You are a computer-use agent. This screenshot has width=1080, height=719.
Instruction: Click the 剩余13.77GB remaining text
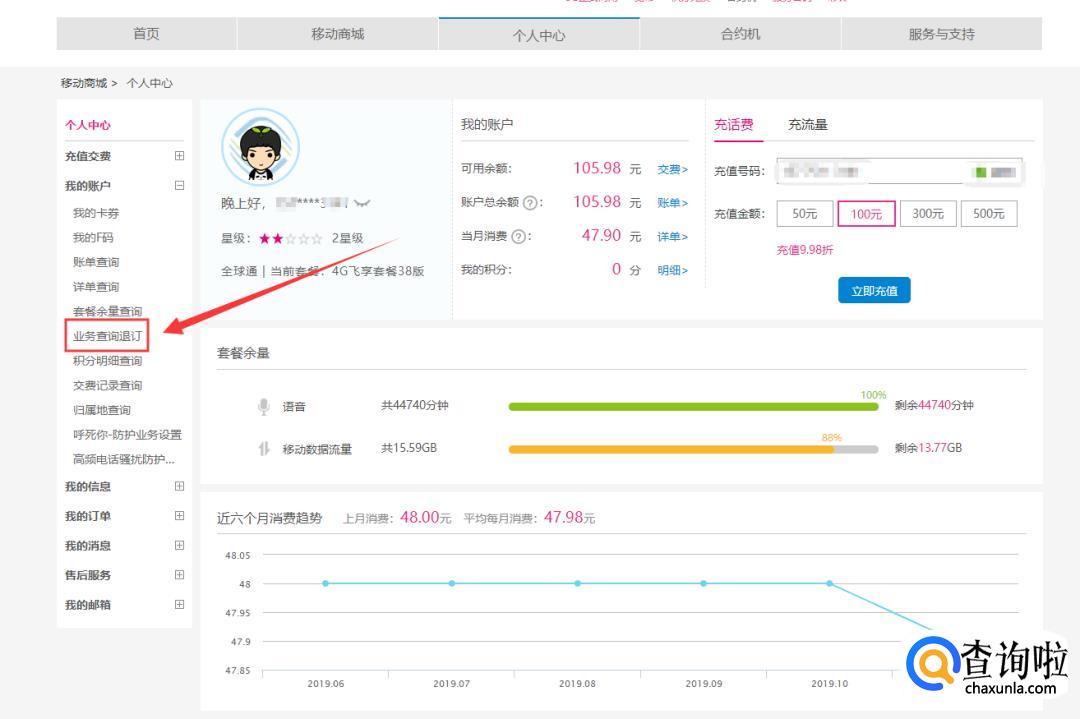pyautogui.click(x=928, y=448)
